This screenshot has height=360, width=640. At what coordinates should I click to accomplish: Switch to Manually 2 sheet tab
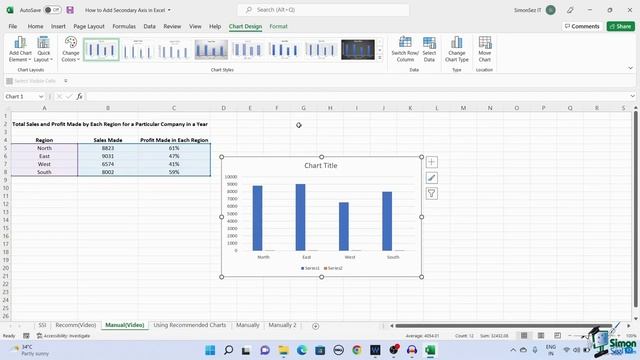click(x=282, y=325)
